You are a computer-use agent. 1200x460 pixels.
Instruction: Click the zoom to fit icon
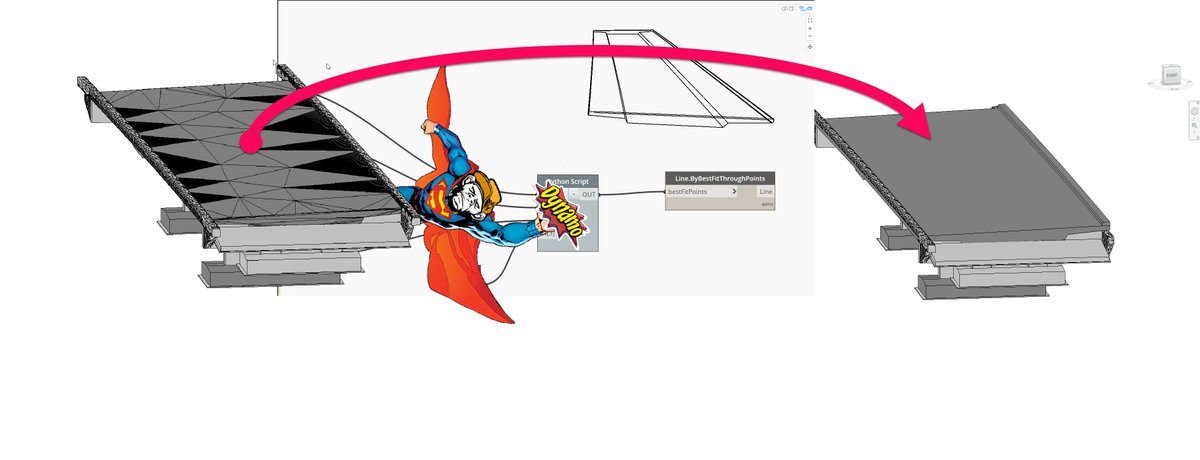810,20
